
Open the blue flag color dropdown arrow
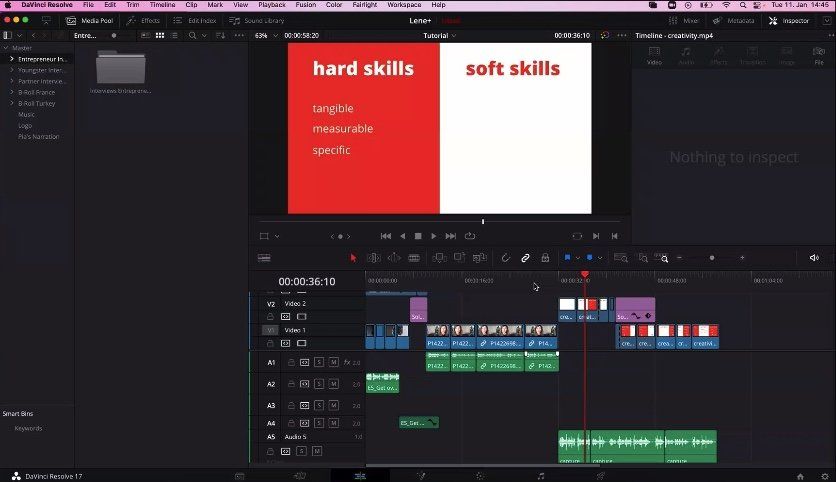pyautogui.click(x=577, y=258)
